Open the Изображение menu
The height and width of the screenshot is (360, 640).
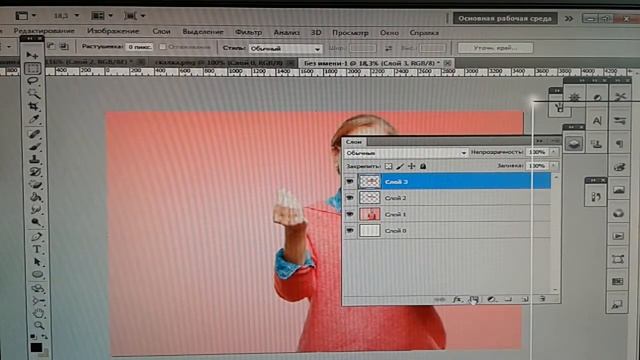tap(113, 31)
